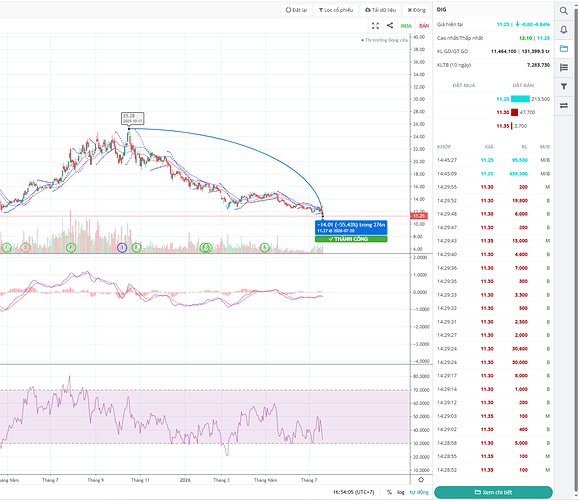Click the 16:54:05 (UTC+7) timezone label

[x=353, y=492]
